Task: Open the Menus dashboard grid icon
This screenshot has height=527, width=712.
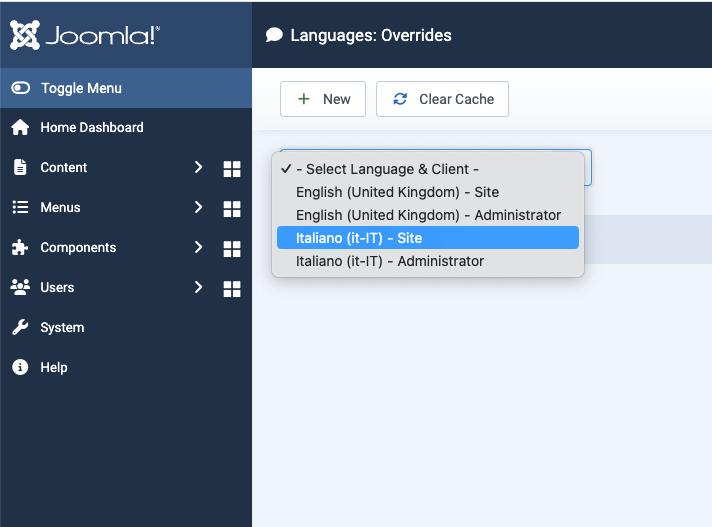Action: (232, 209)
